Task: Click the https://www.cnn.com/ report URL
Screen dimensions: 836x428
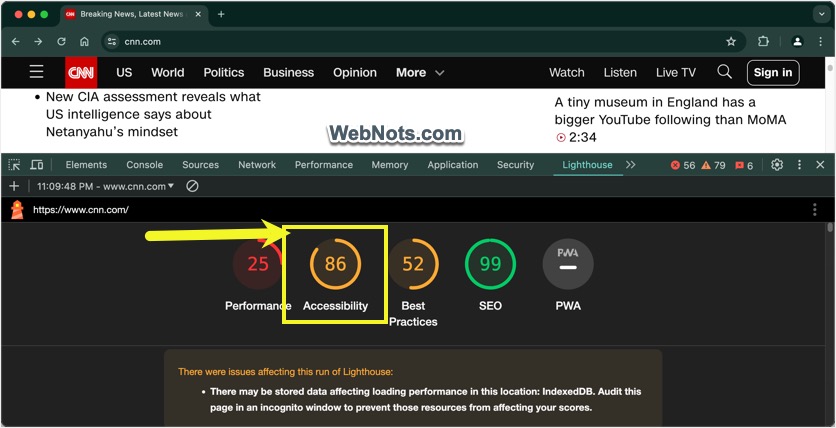Action: point(81,210)
